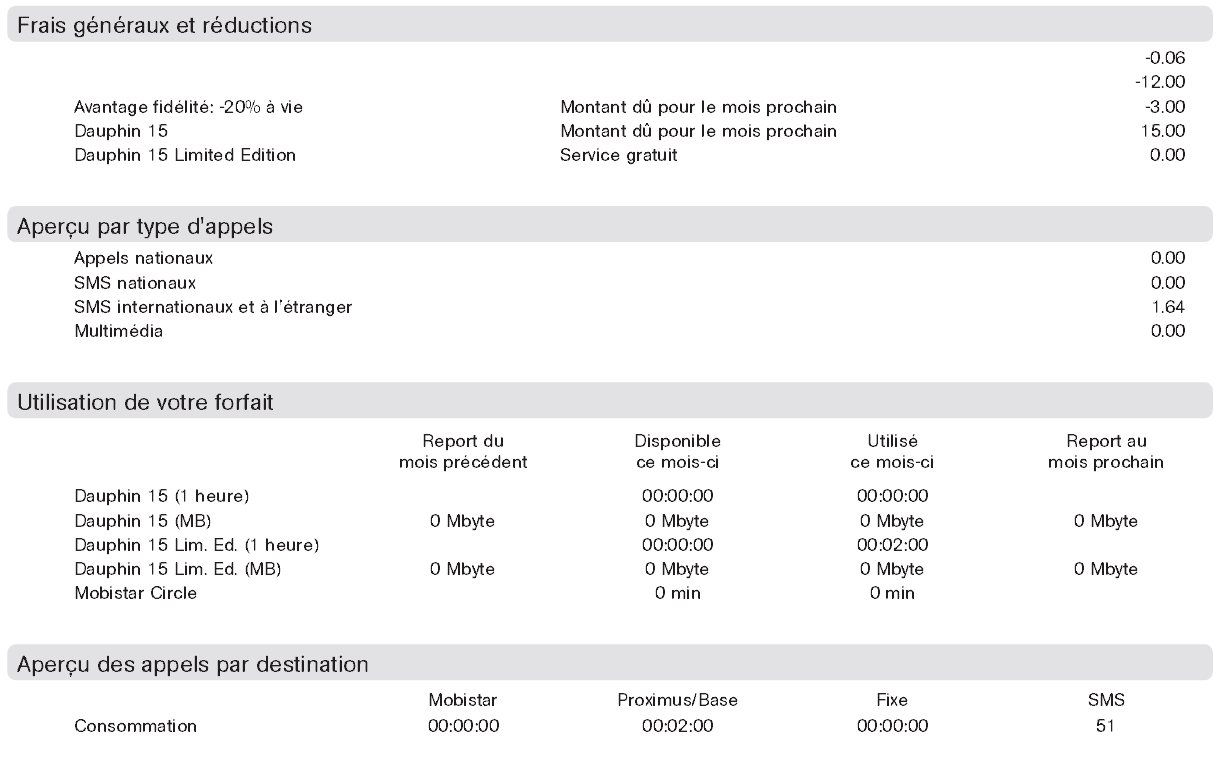Click the "Proximus/Base" column header

coord(677,701)
